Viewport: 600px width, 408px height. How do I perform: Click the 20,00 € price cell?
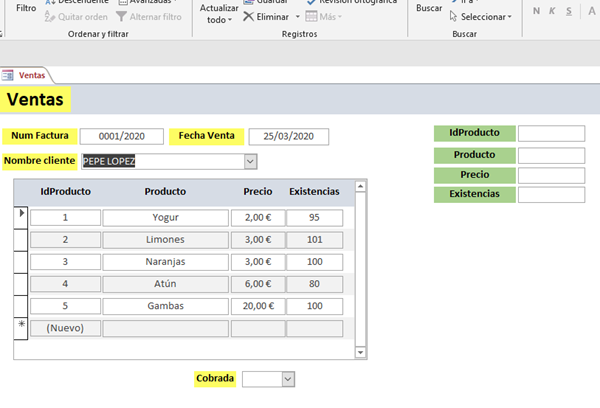point(258,306)
